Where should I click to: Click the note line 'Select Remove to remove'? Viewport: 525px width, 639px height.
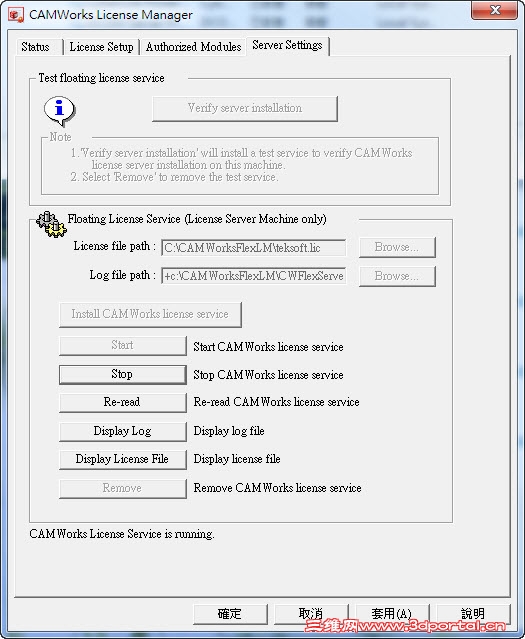(x=174, y=177)
